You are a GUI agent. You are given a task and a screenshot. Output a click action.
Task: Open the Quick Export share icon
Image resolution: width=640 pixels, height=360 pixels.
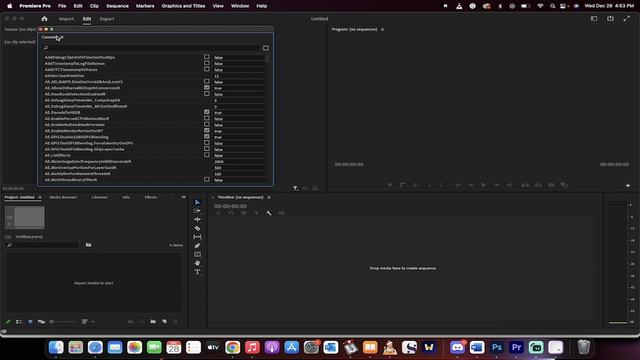(610, 19)
